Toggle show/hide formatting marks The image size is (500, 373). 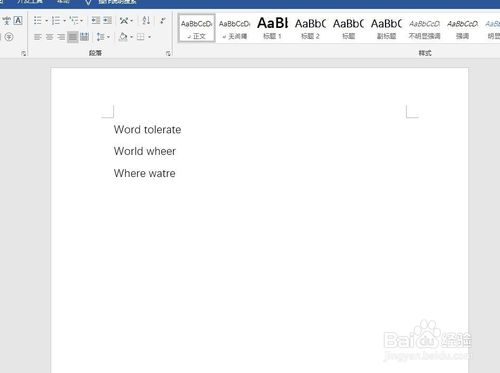pos(163,21)
